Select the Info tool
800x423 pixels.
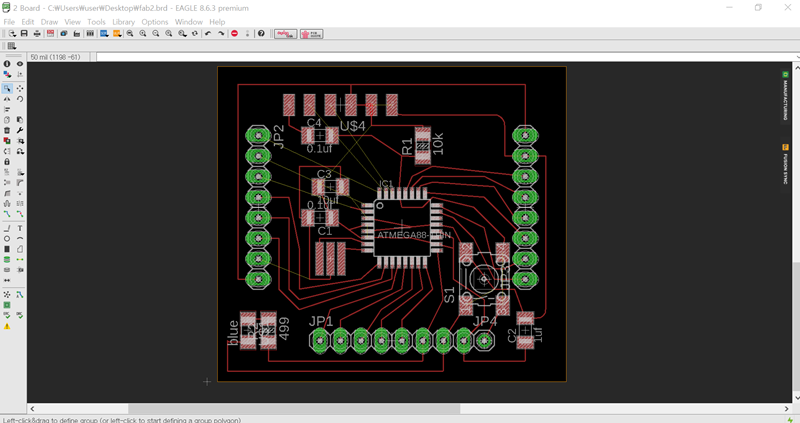7,64
